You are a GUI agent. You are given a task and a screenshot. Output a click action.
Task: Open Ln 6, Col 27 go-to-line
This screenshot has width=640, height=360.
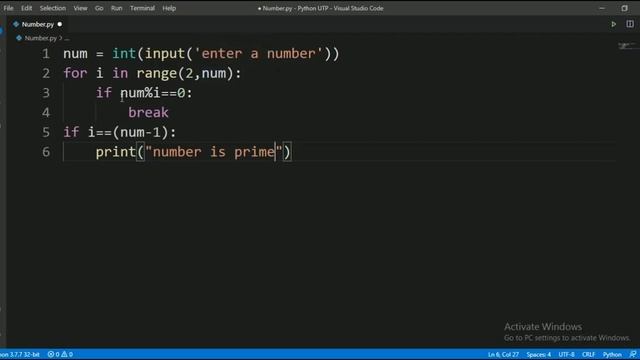pos(503,354)
